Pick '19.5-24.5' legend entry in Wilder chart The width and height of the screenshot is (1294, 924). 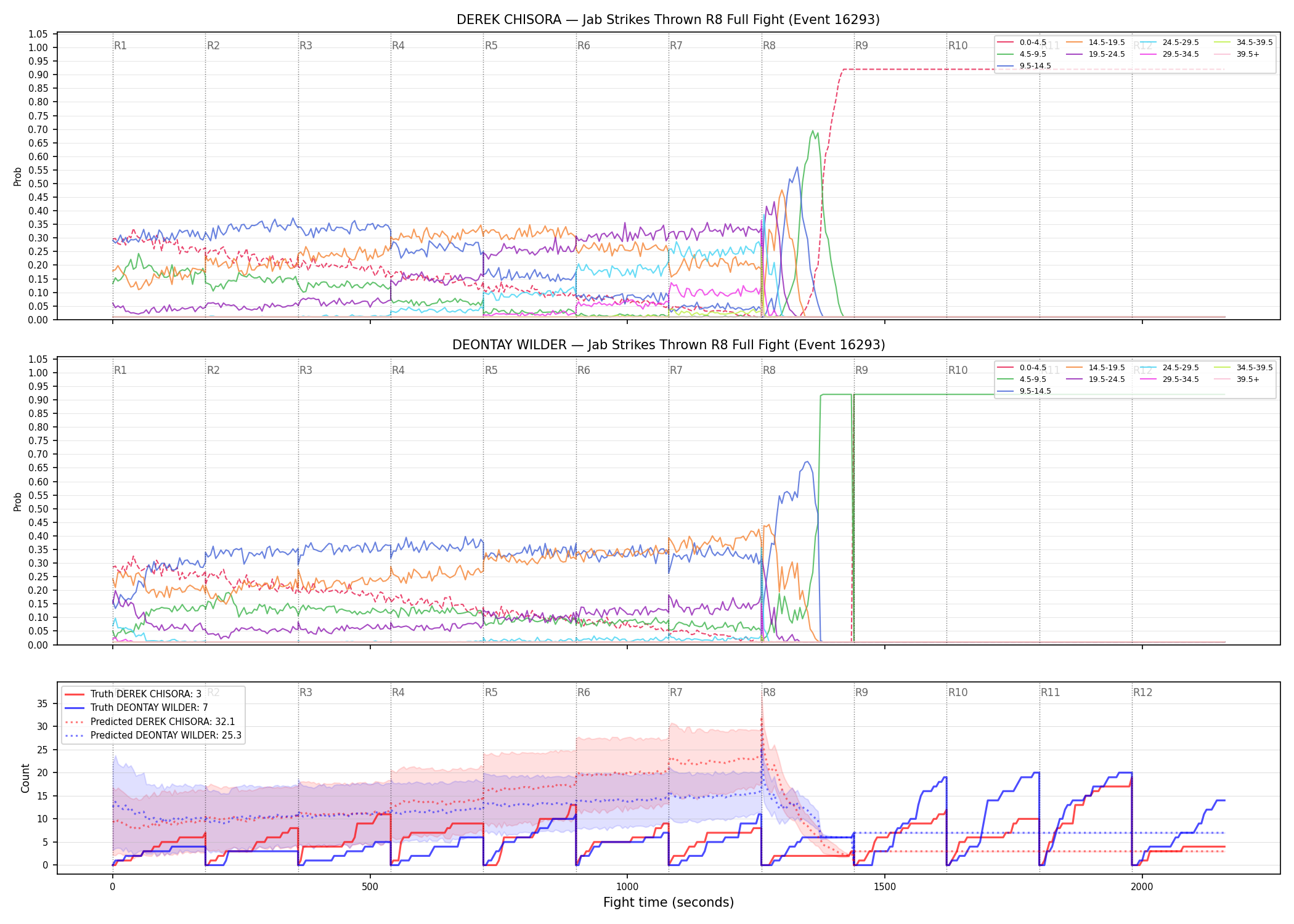(1096, 379)
